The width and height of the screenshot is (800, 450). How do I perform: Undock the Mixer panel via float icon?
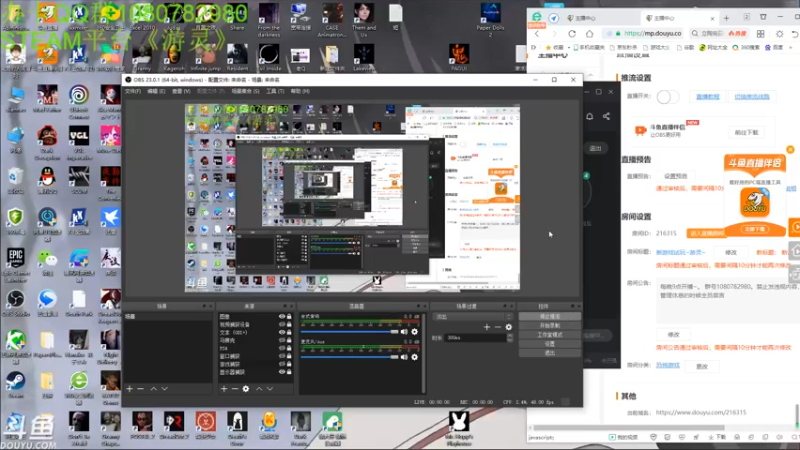coord(418,306)
